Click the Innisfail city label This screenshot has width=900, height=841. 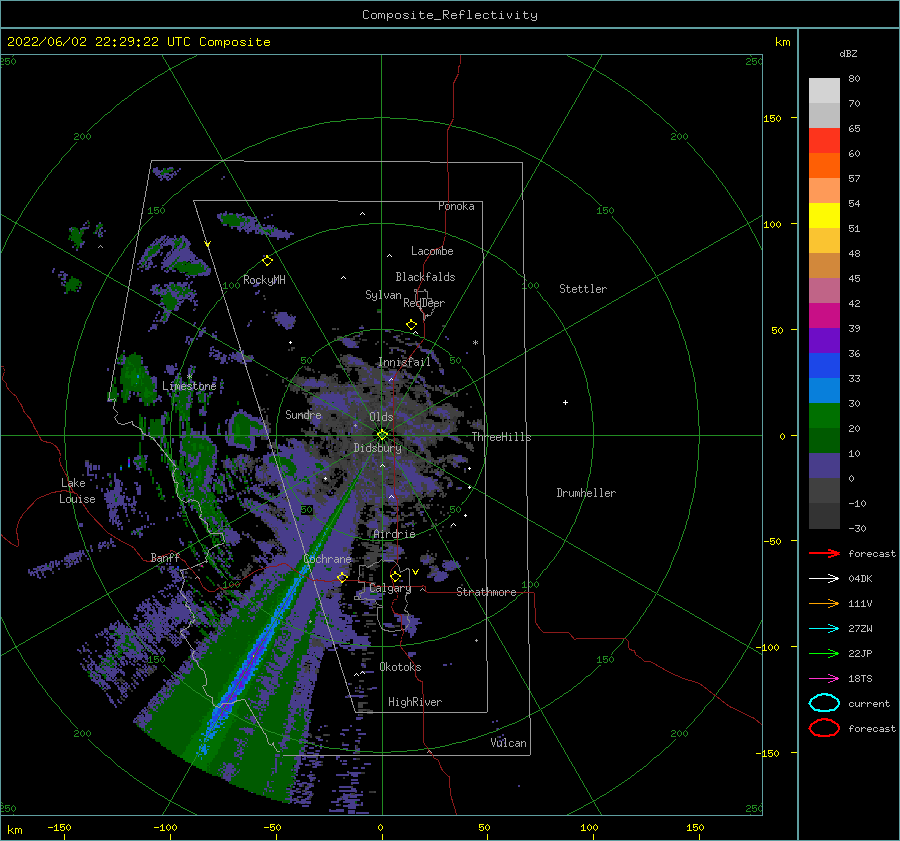[404, 362]
